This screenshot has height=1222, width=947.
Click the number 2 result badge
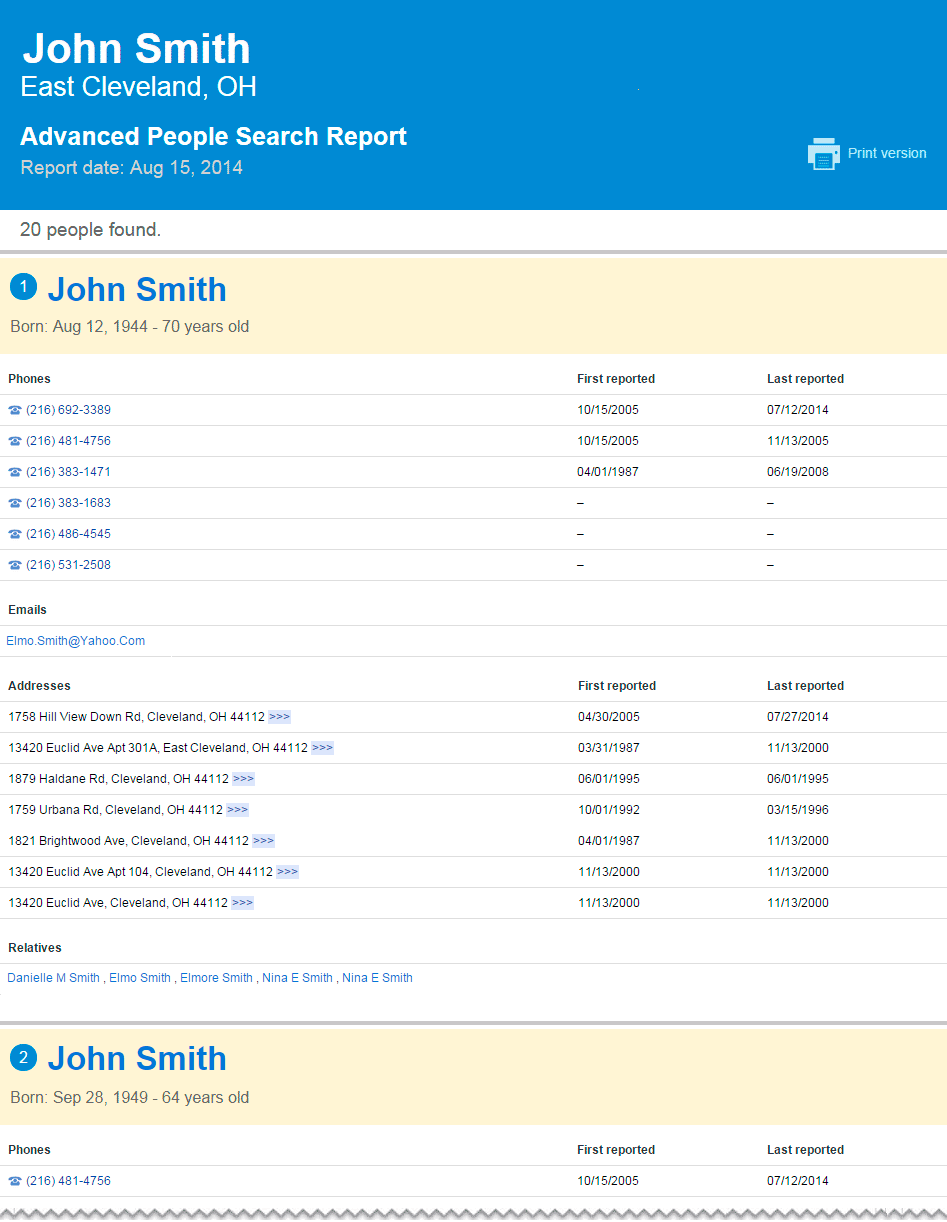(x=23, y=1057)
